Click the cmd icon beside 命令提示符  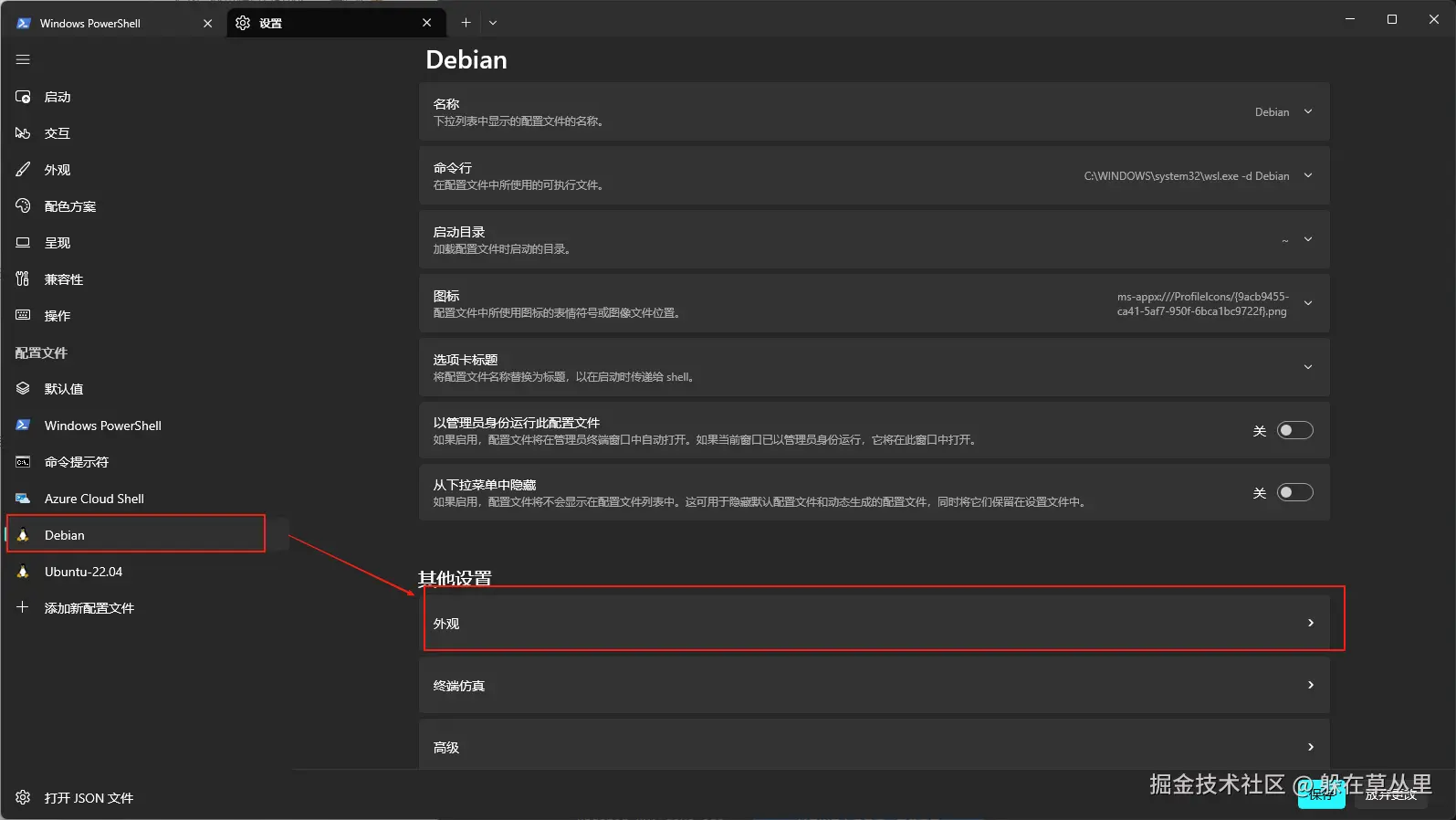click(23, 462)
